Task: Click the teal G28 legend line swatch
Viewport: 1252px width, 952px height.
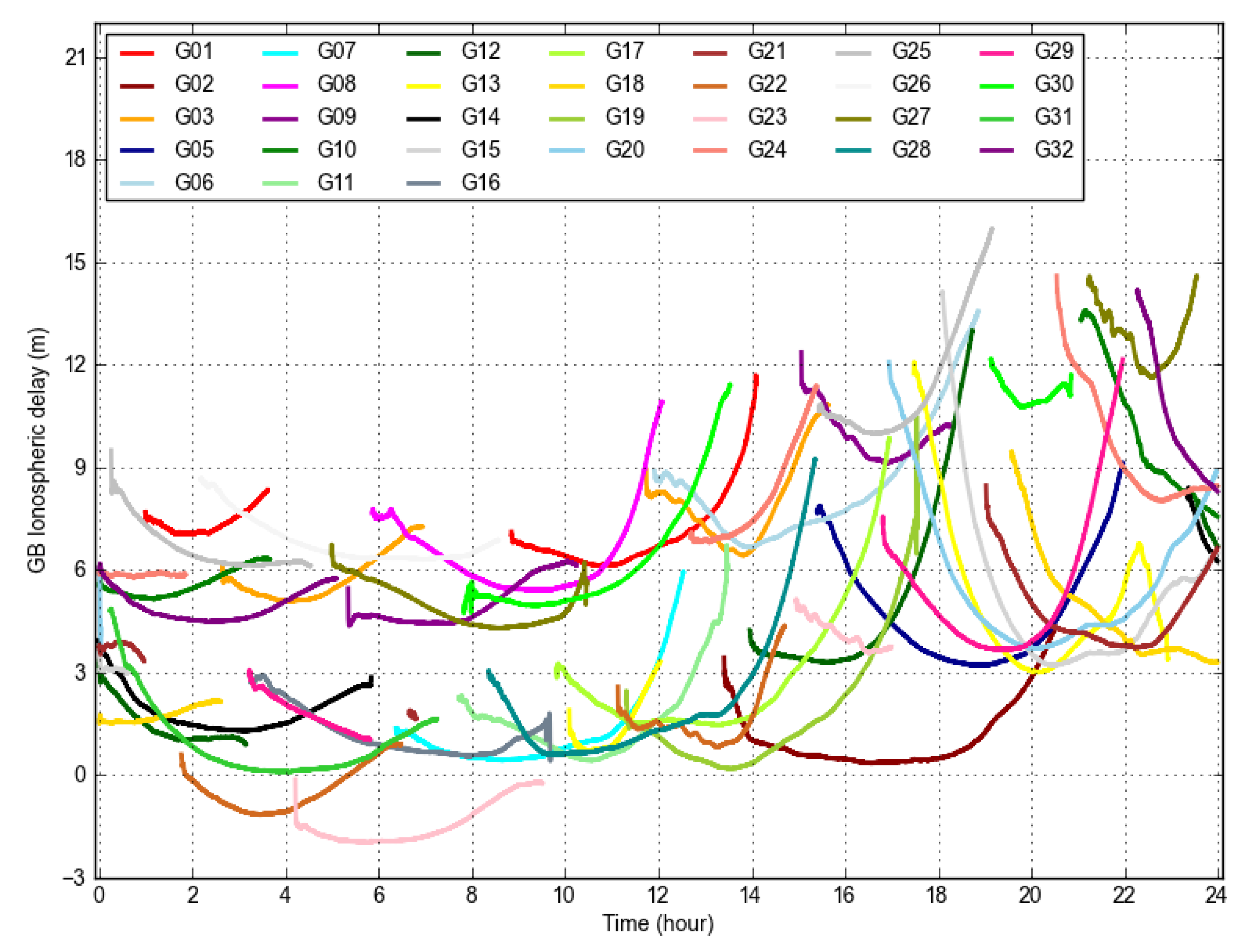Action: [854, 150]
